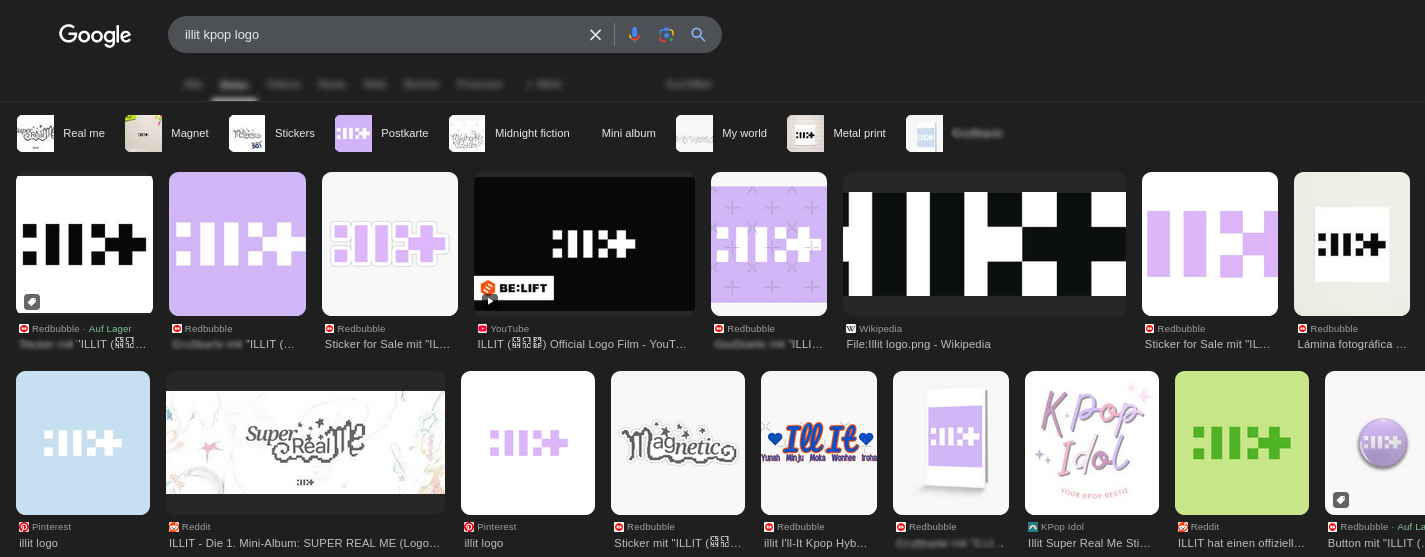Image resolution: width=1425 pixels, height=557 pixels.
Task: Clear the search box with the X icon
Action: point(595,35)
